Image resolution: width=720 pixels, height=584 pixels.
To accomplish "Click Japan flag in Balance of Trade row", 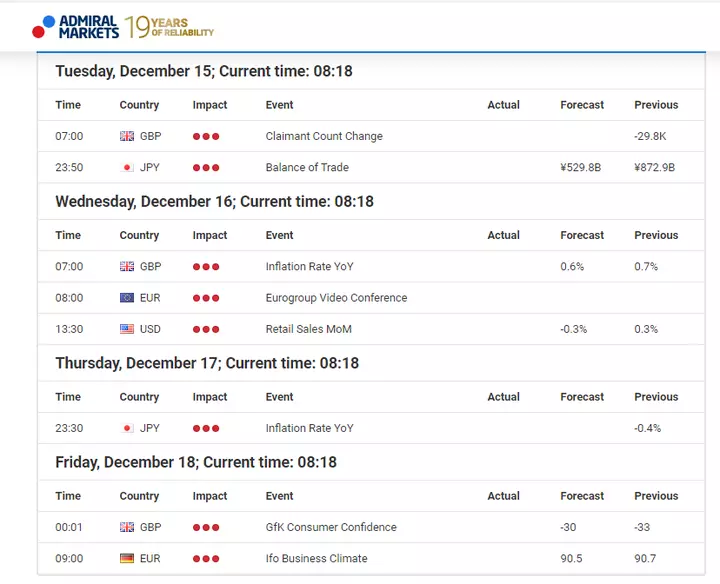I will (127, 168).
